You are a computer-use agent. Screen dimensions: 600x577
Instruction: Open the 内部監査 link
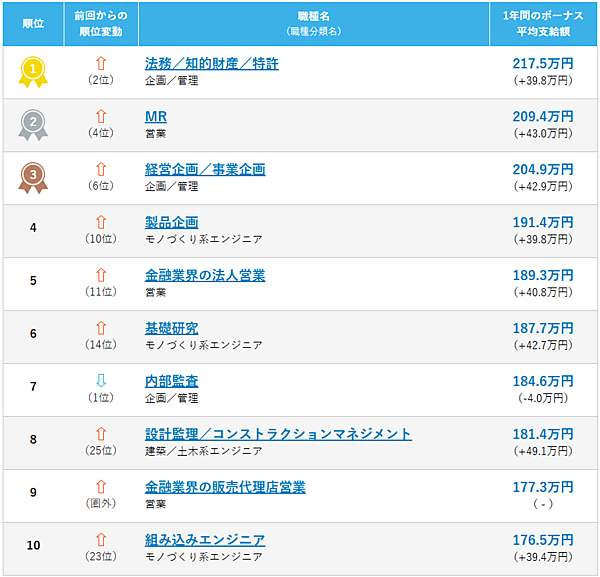(x=172, y=381)
